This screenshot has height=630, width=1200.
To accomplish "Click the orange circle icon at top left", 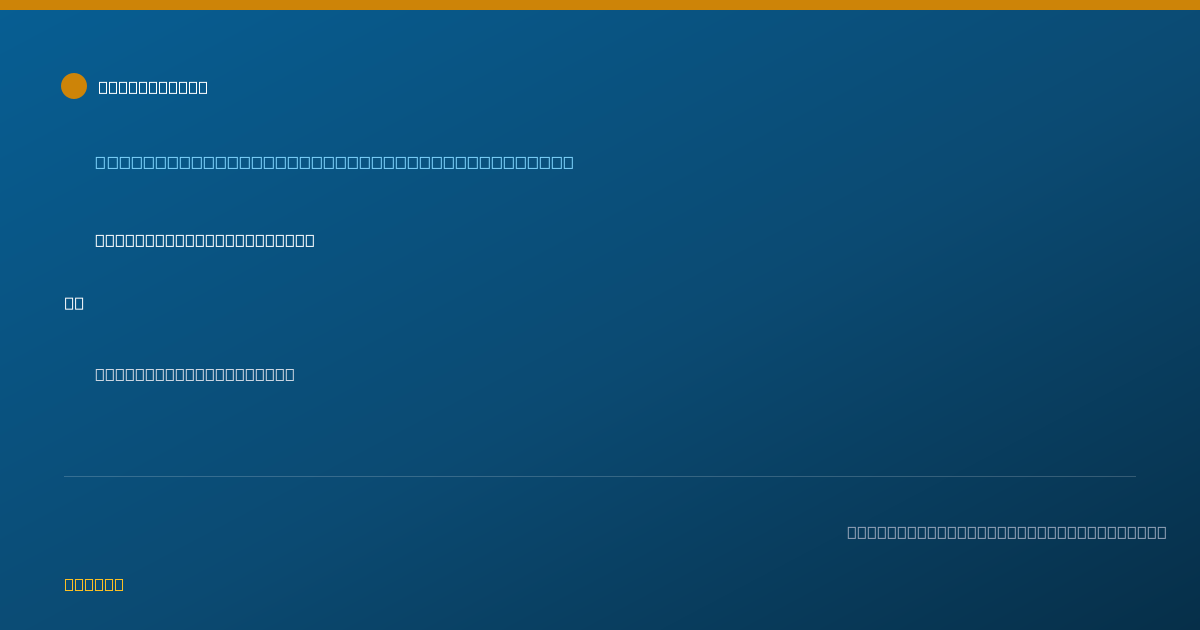I will [74, 86].
